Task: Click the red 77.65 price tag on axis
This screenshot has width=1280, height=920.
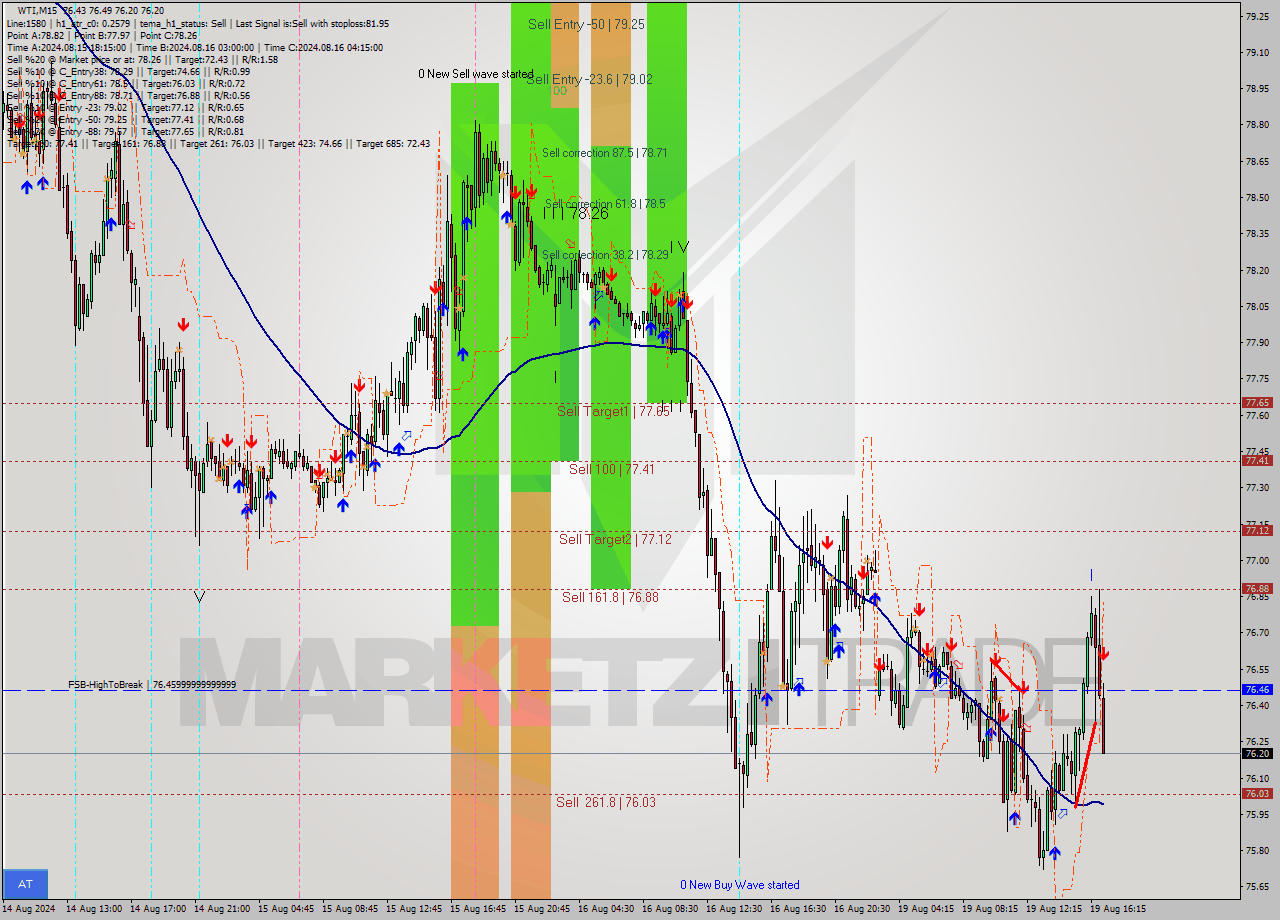Action: click(1257, 403)
